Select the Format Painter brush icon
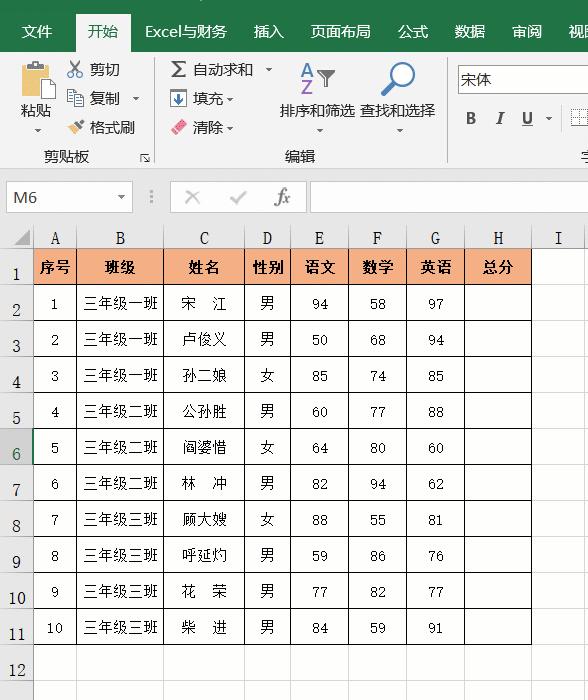The height and width of the screenshot is (700, 588). tap(75, 127)
